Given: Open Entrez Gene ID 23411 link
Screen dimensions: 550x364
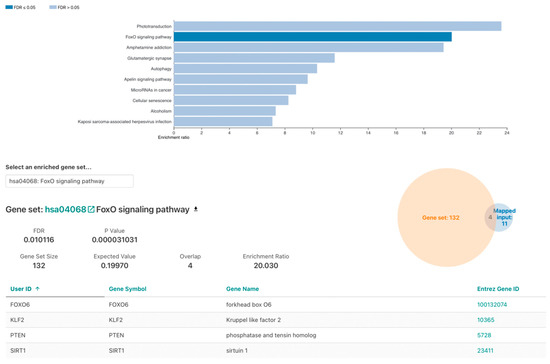Looking at the screenshot, I should 485,350.
